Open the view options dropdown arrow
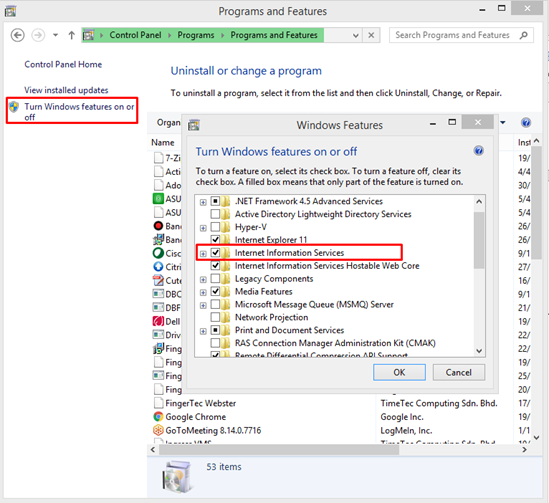 pos(503,123)
